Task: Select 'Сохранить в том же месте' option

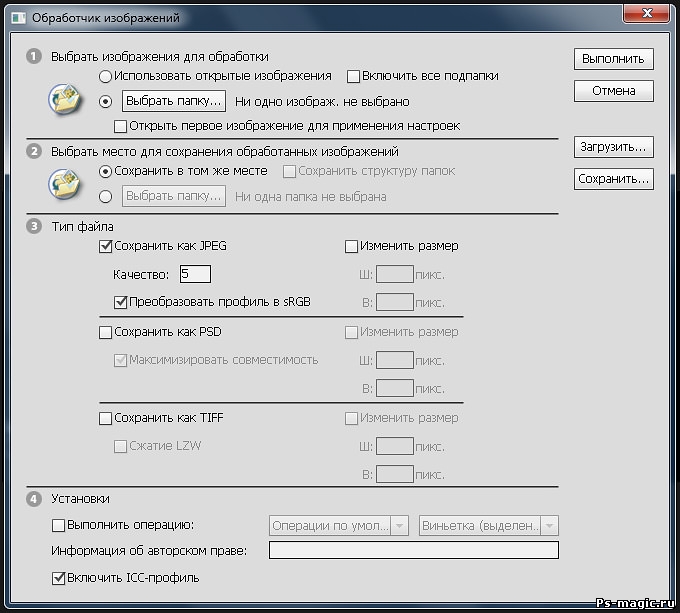Action: 106,171
